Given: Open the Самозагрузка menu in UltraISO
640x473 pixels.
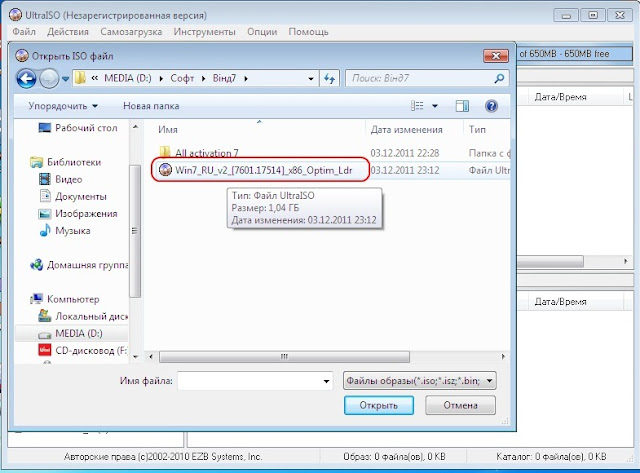Looking at the screenshot, I should click(x=131, y=31).
